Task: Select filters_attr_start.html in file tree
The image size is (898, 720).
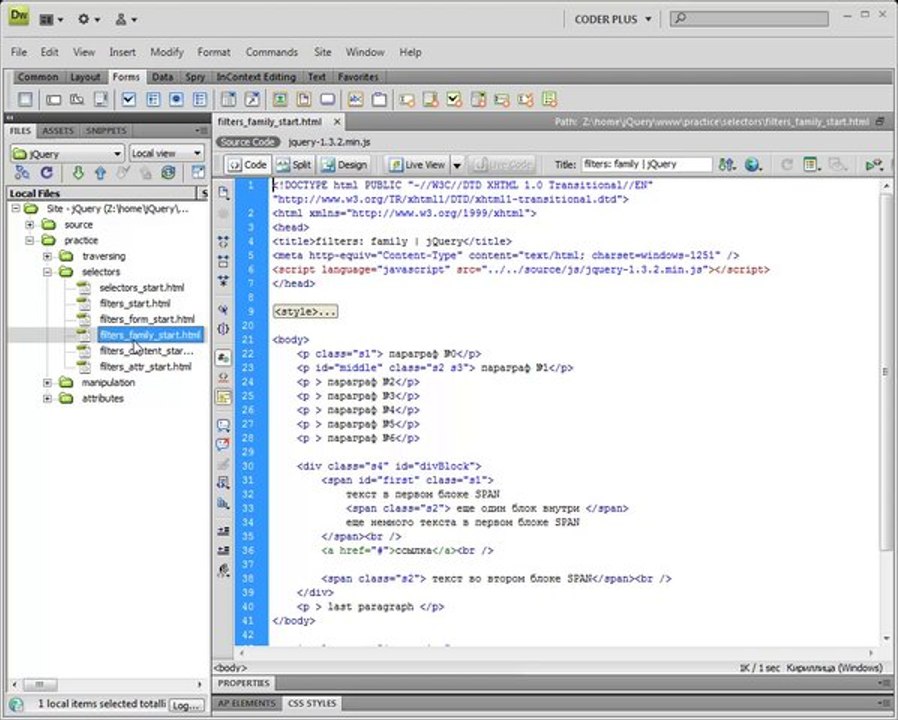Action: (145, 367)
